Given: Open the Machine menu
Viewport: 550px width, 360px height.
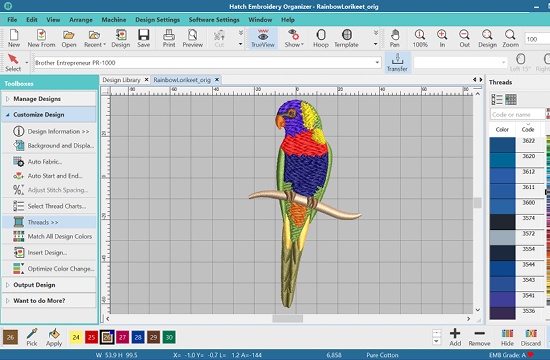Looking at the screenshot, I should [x=114, y=20].
